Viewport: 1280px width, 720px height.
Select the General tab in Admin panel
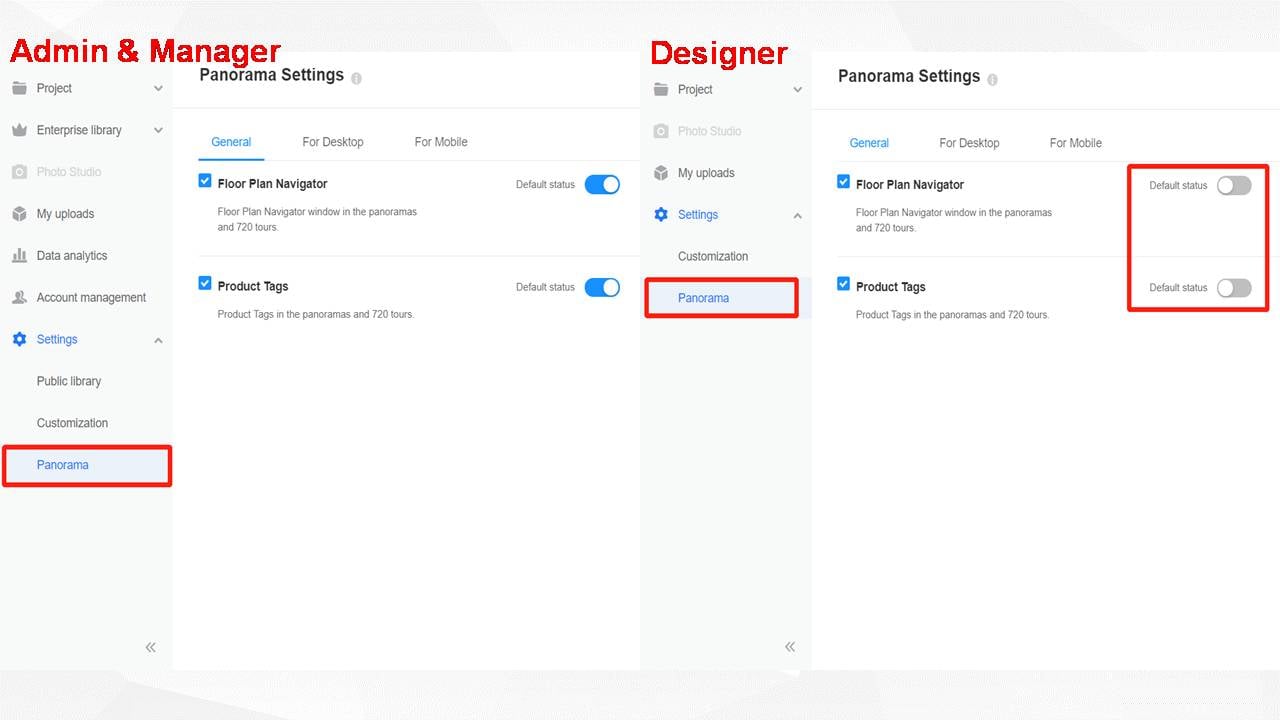(231, 142)
